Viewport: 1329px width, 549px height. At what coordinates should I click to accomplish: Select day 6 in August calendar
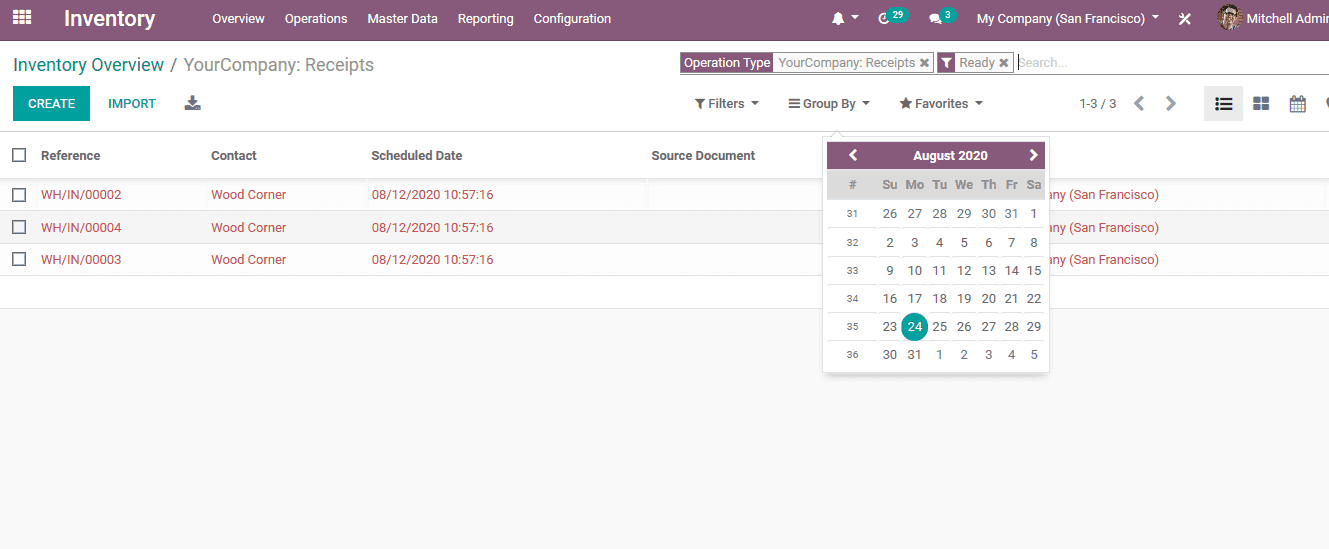pos(988,242)
